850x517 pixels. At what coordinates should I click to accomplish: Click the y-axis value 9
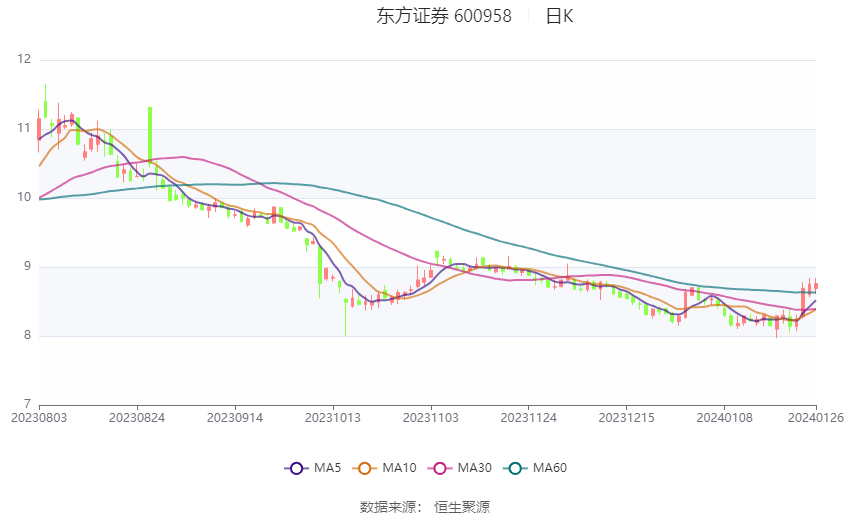click(x=28, y=266)
